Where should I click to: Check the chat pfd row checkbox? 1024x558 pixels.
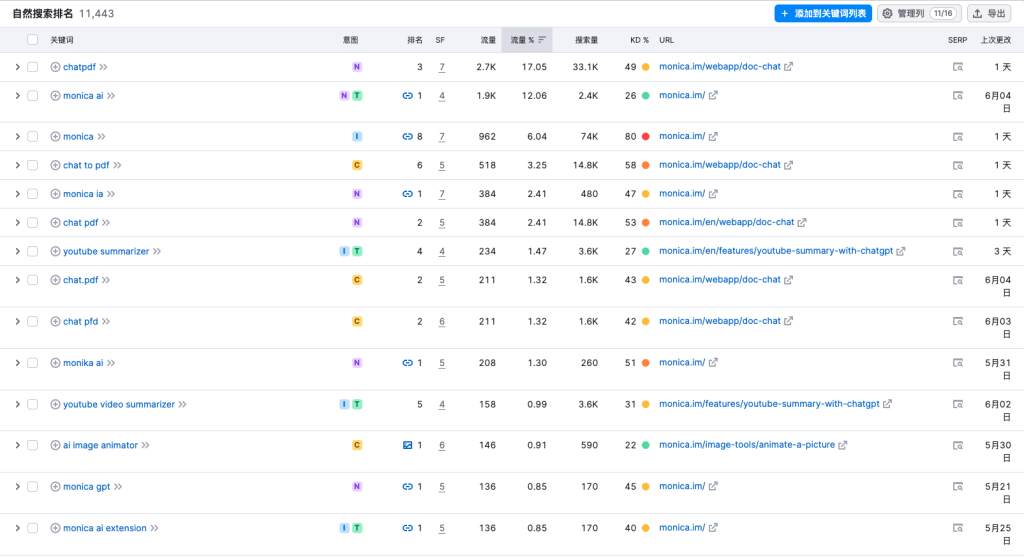point(32,321)
